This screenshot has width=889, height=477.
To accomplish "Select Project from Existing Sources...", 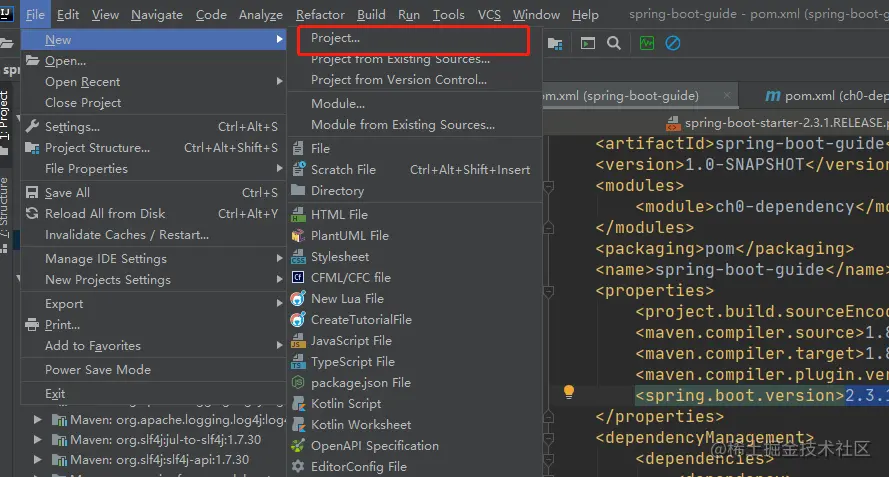I will (x=414, y=59).
